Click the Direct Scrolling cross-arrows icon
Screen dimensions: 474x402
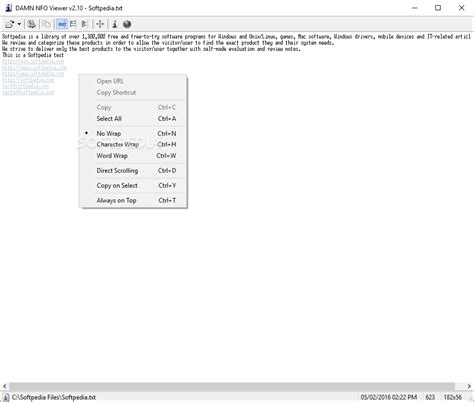coord(100,24)
